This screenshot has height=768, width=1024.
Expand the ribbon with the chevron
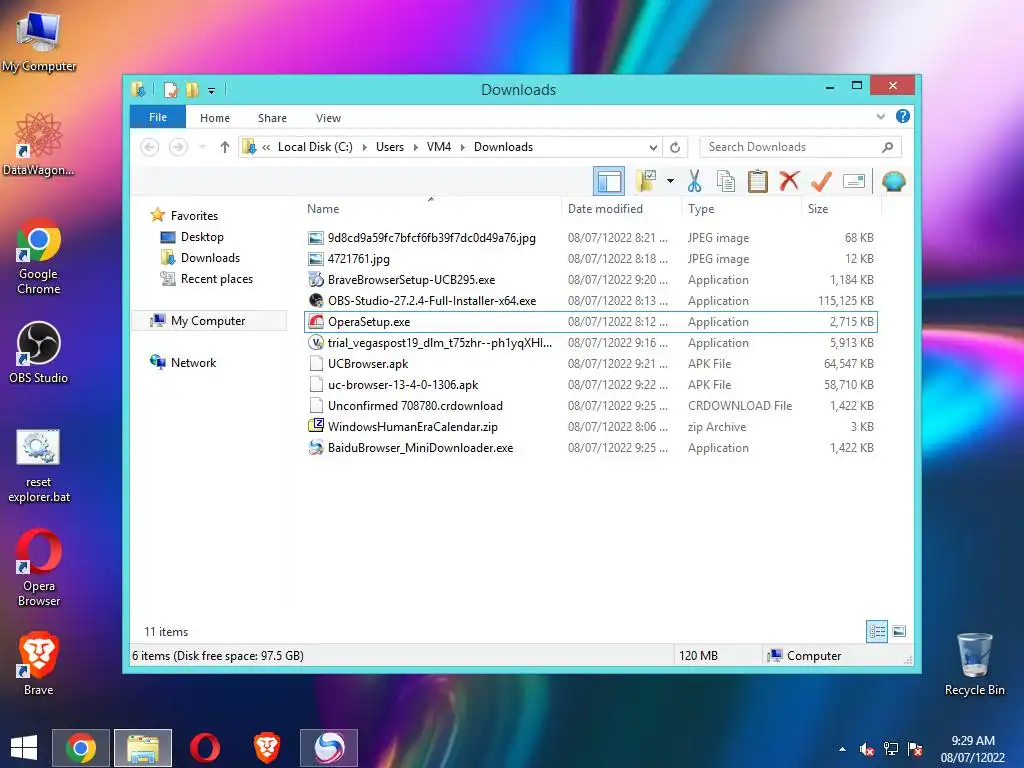[880, 117]
